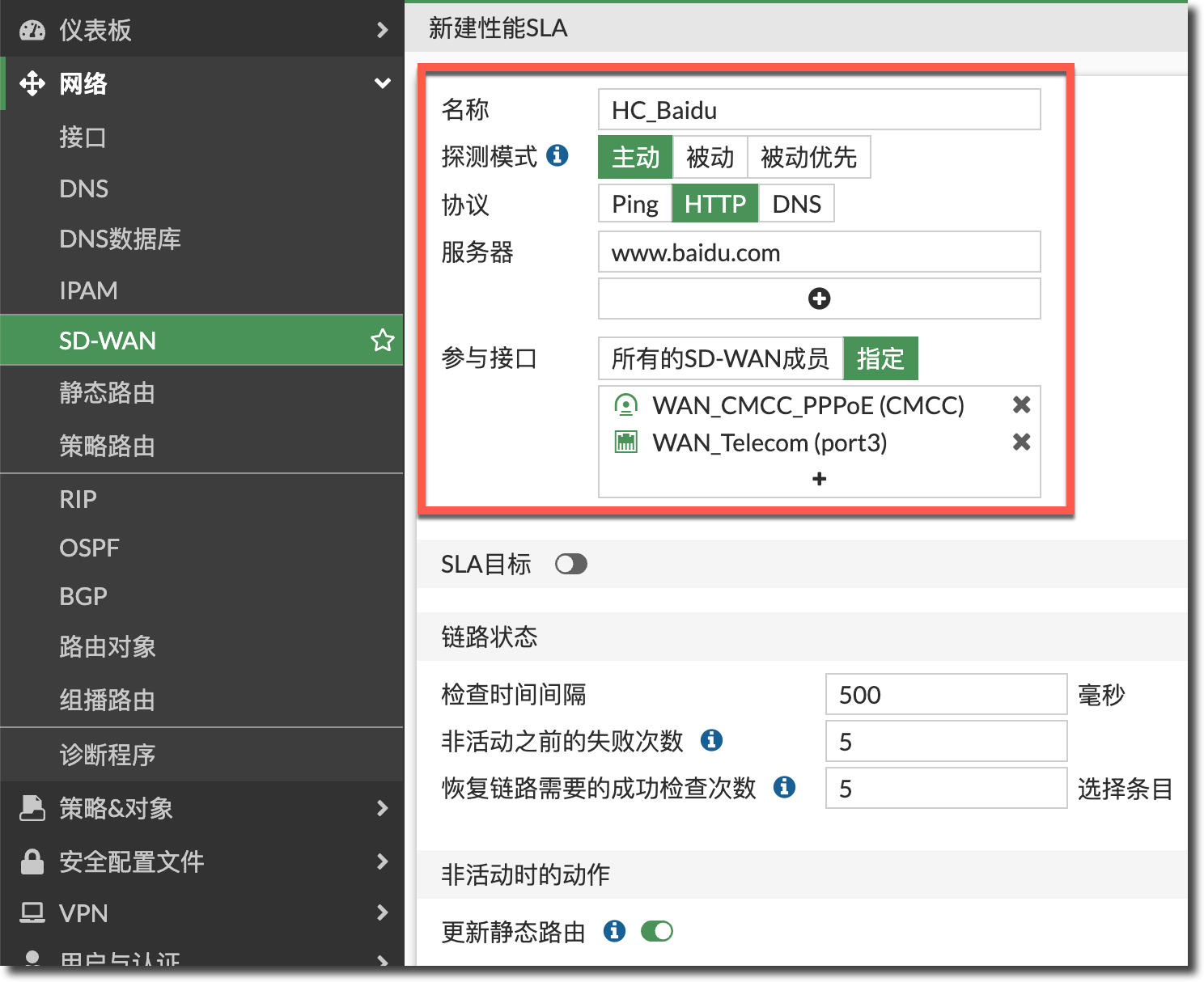Click info icon beside 更新静态路由
This screenshot has height=982, width=1204.
point(614,931)
